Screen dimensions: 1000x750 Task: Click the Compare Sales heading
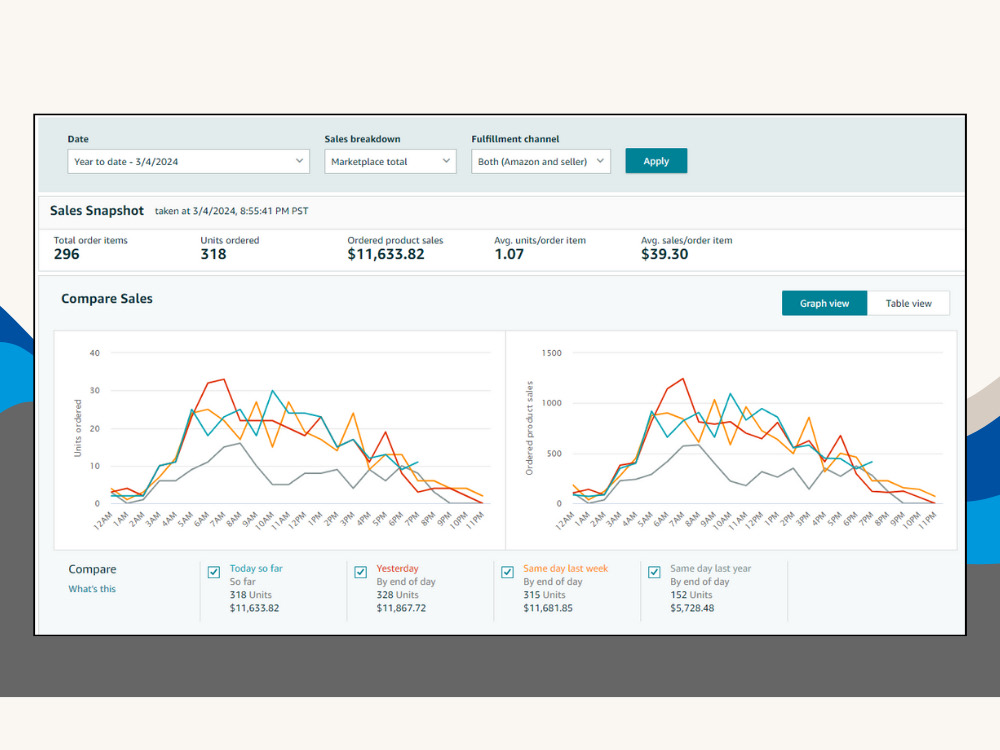(107, 298)
